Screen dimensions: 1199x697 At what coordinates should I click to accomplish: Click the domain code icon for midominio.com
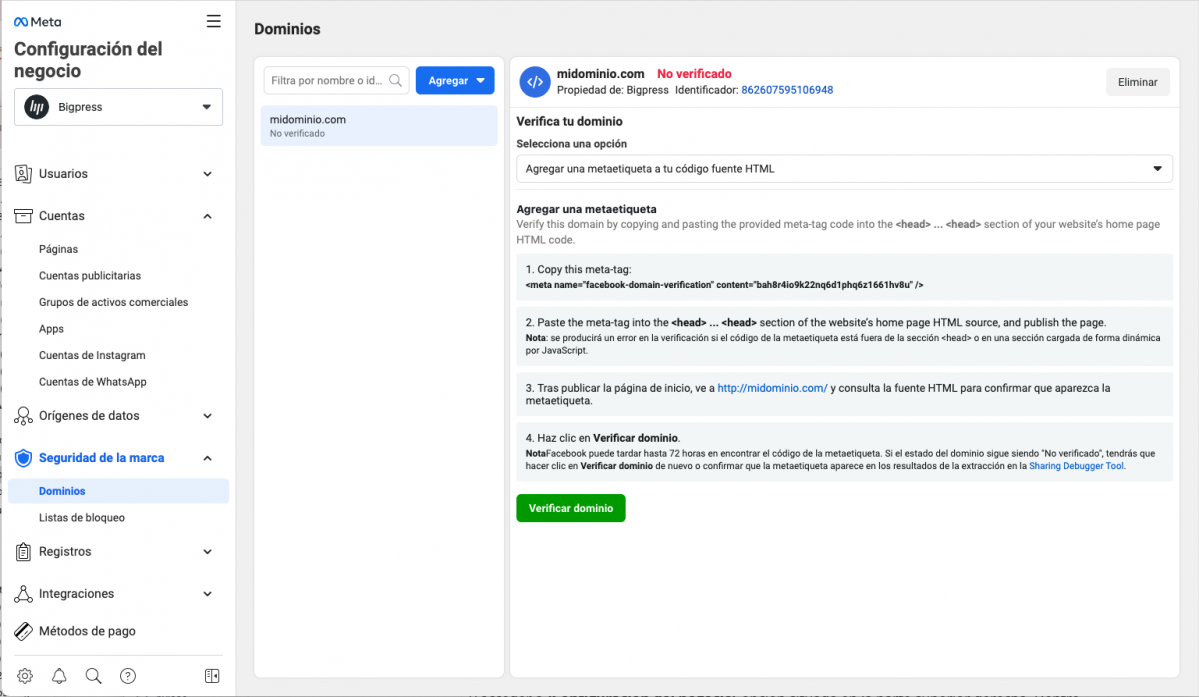tap(535, 82)
